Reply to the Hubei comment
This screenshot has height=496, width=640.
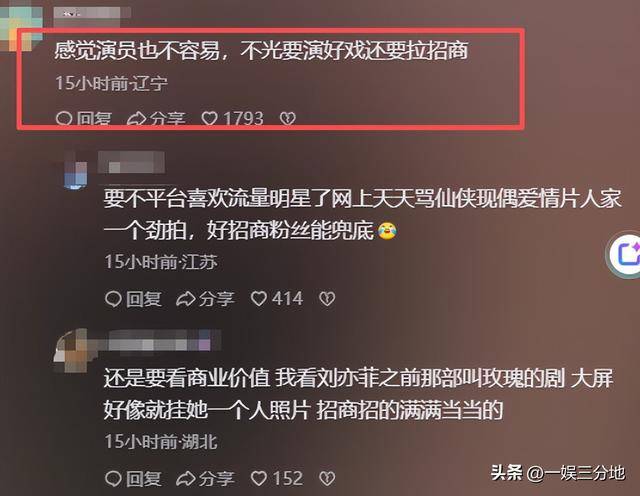click(133, 478)
